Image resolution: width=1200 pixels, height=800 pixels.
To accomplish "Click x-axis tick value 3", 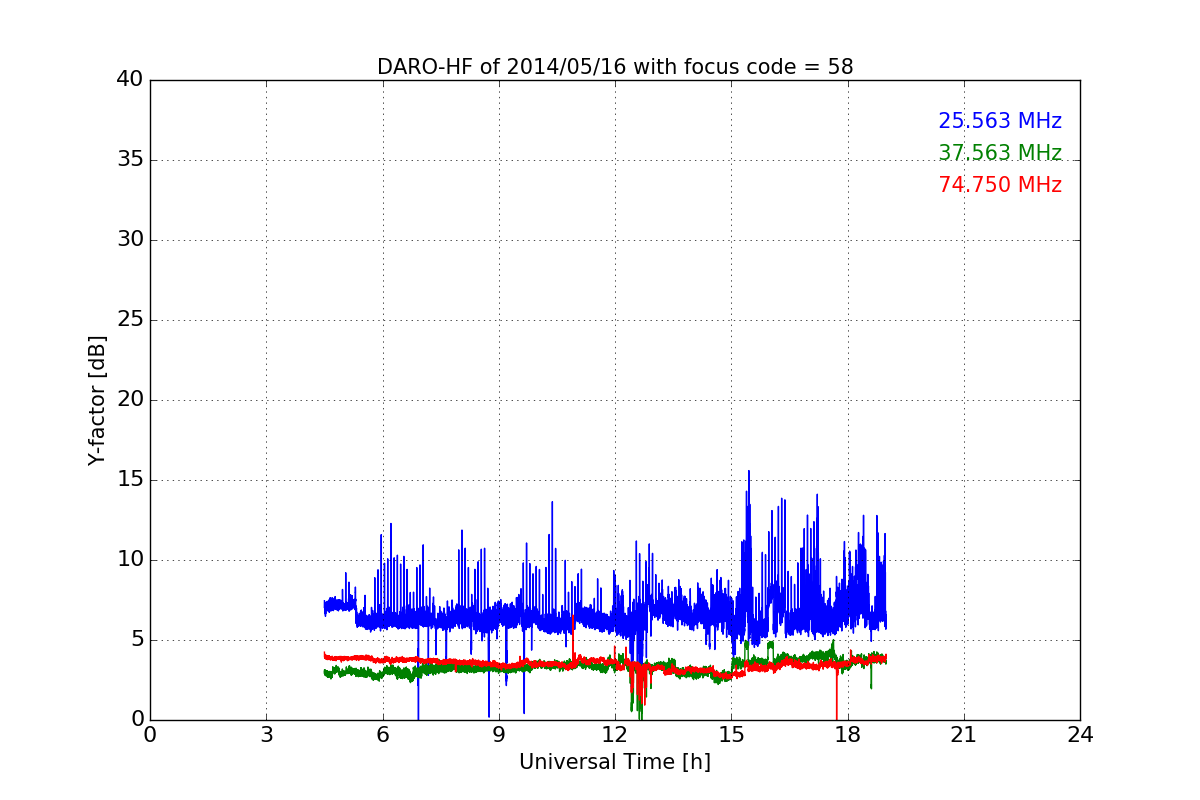I will [x=266, y=734].
